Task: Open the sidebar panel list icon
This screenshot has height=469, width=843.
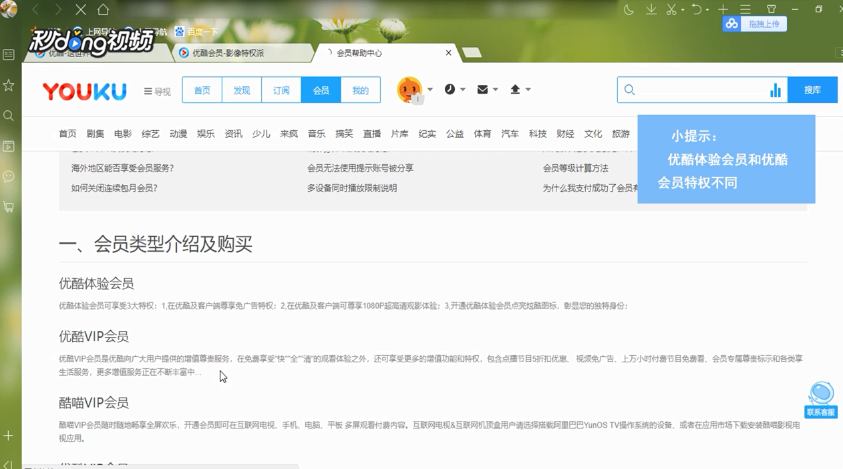Action: [9, 54]
